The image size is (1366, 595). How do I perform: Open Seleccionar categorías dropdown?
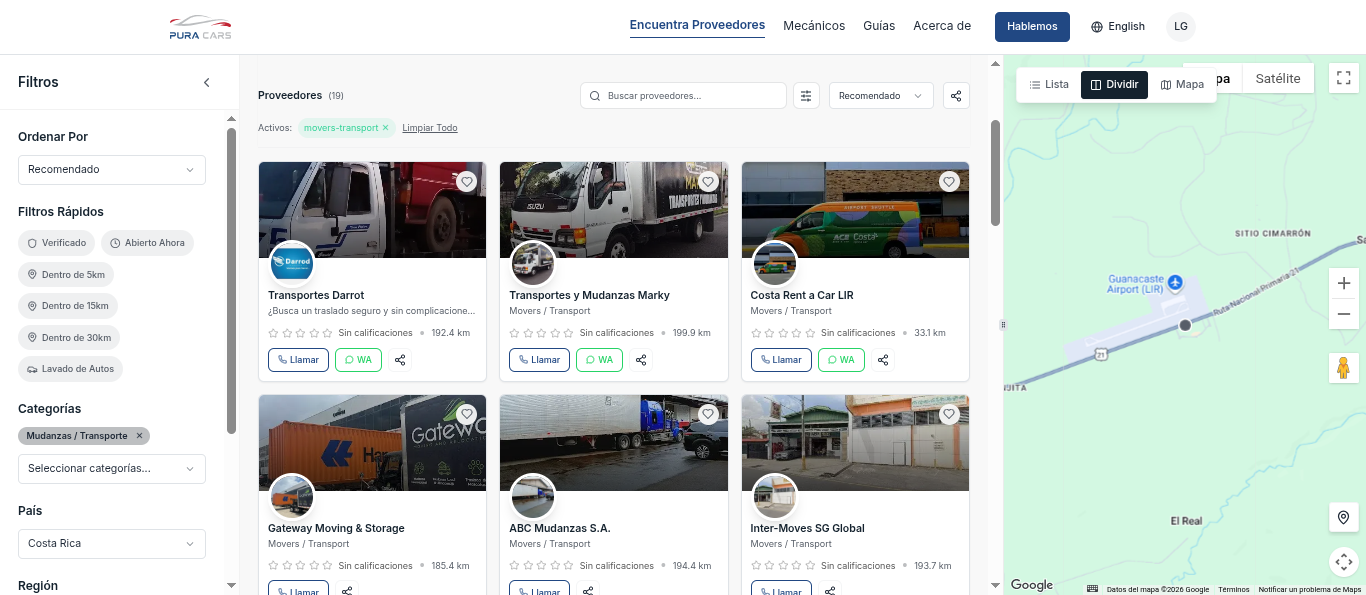(112, 468)
